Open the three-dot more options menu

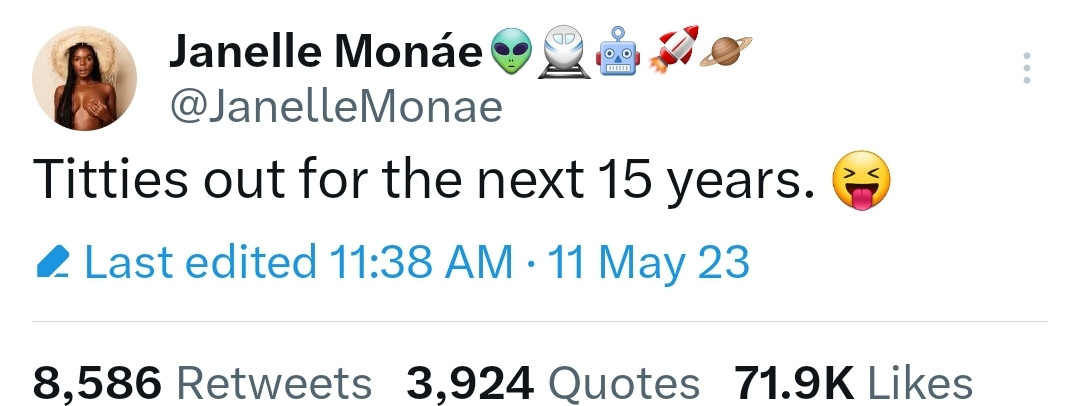point(1024,68)
